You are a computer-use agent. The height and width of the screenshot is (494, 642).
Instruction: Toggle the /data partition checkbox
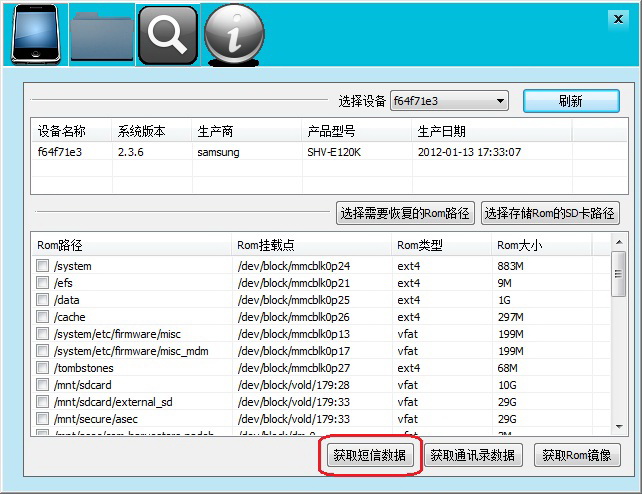pyautogui.click(x=43, y=300)
